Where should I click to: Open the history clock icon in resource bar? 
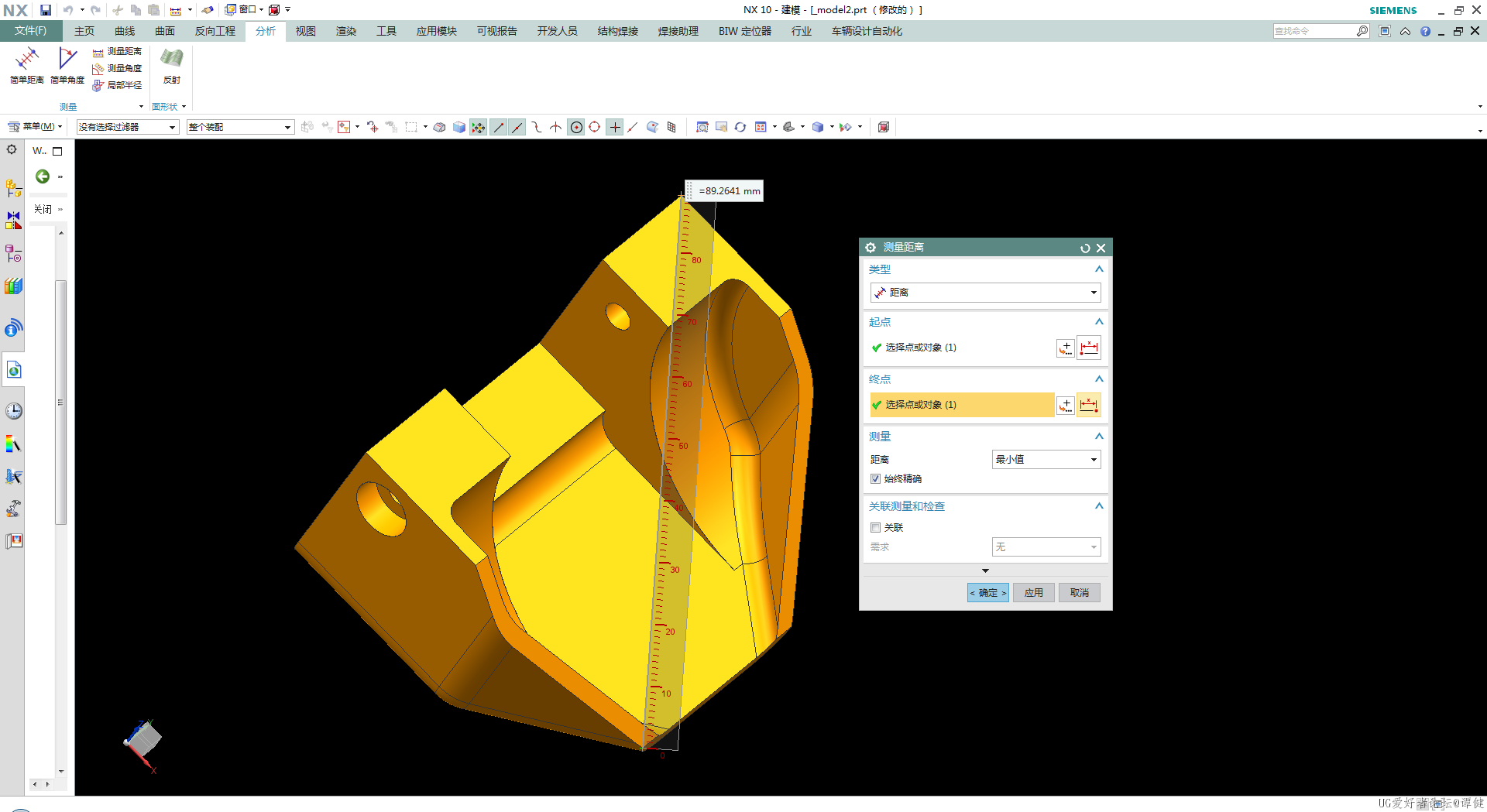tap(13, 411)
